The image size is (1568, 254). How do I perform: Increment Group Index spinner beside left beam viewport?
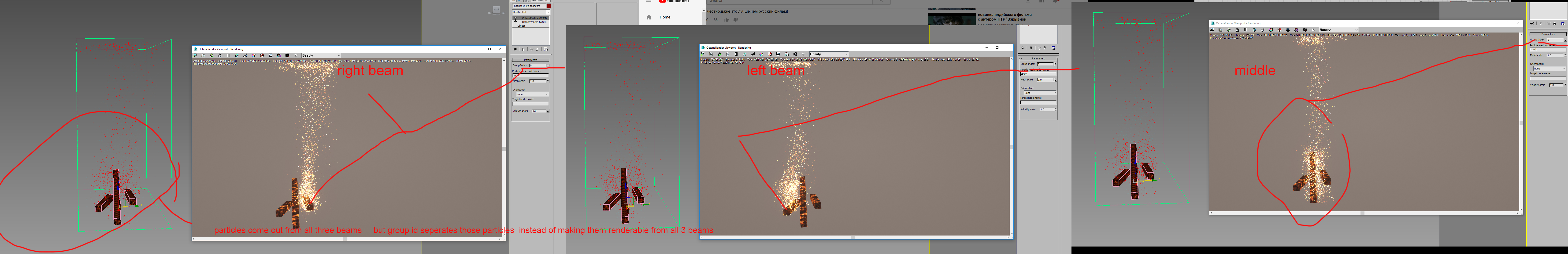tap(1056, 63)
